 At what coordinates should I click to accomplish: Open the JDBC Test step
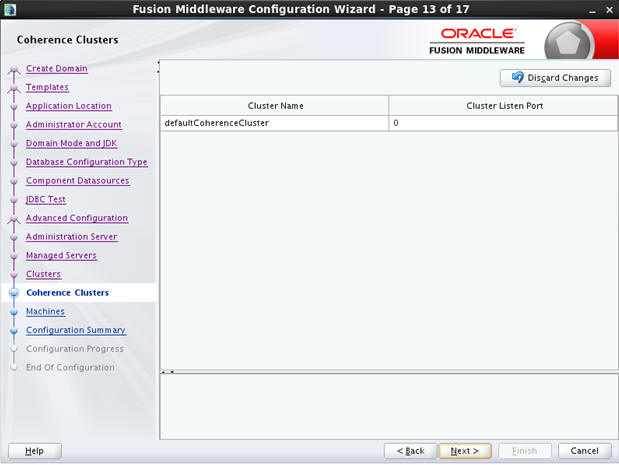tap(46, 199)
